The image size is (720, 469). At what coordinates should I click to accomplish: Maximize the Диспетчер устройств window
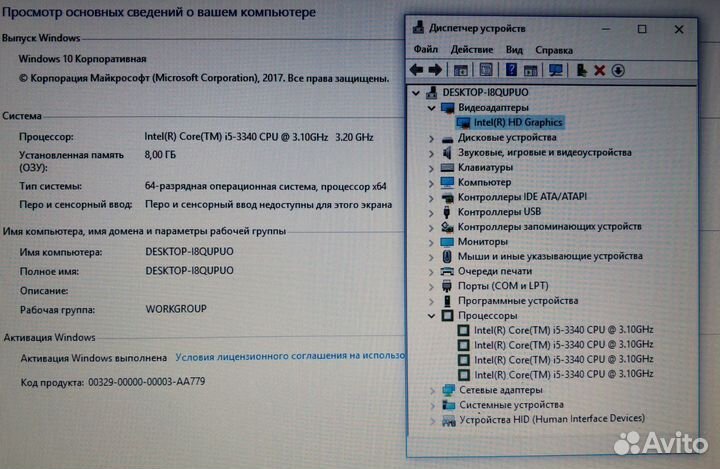pos(642,29)
